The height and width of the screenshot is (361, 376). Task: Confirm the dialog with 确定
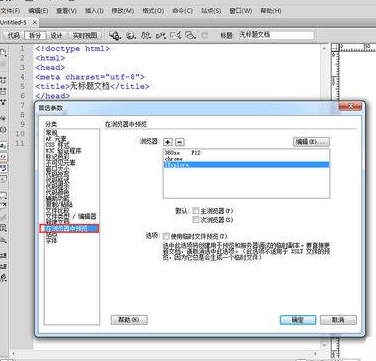[x=298, y=320]
